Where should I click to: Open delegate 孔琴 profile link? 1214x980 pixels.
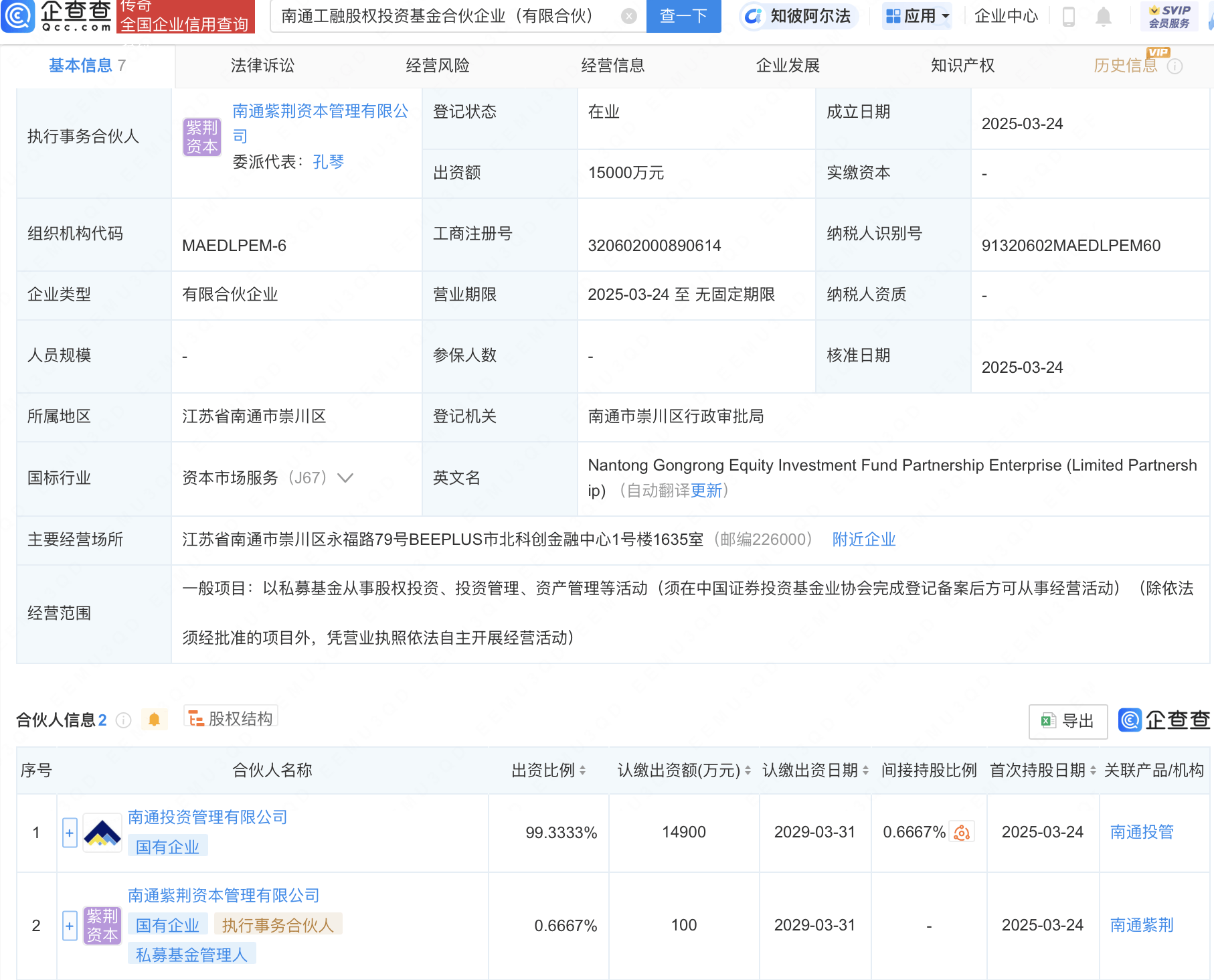328,162
